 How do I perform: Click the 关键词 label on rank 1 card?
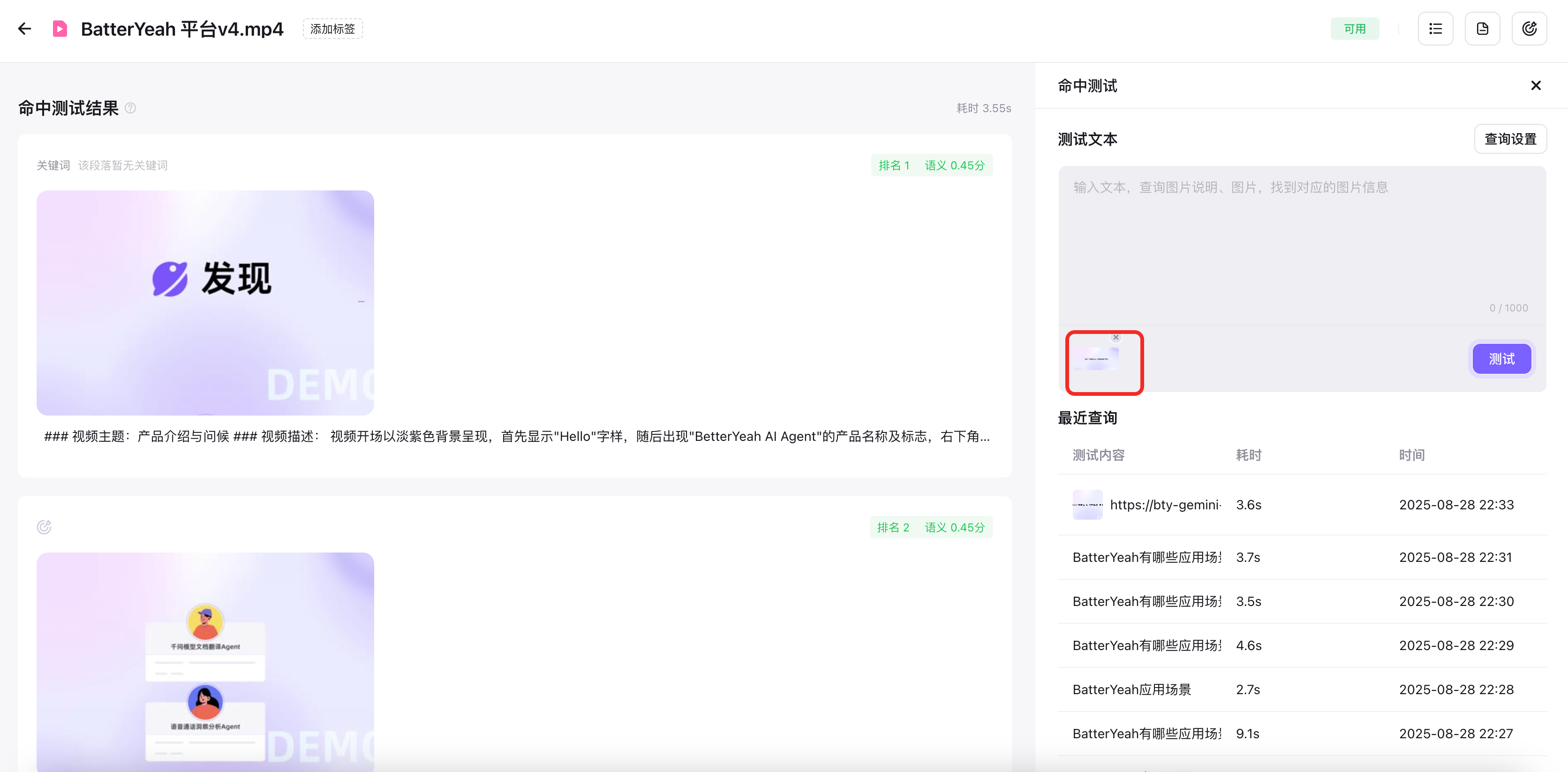coord(53,165)
